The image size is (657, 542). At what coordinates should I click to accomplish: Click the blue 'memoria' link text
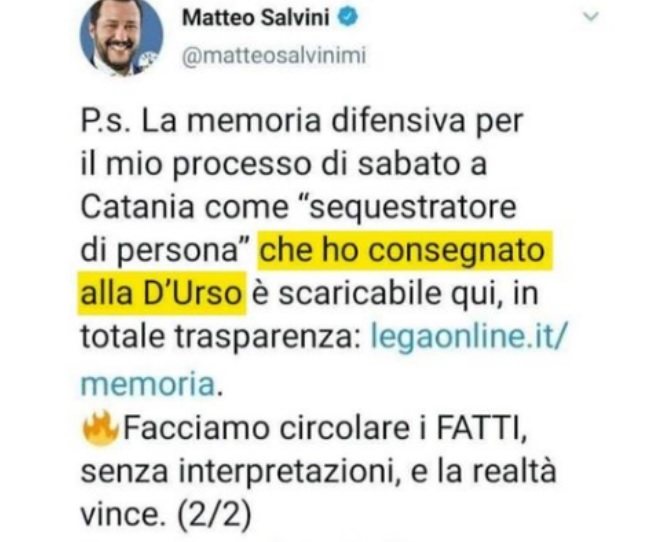coord(147,383)
